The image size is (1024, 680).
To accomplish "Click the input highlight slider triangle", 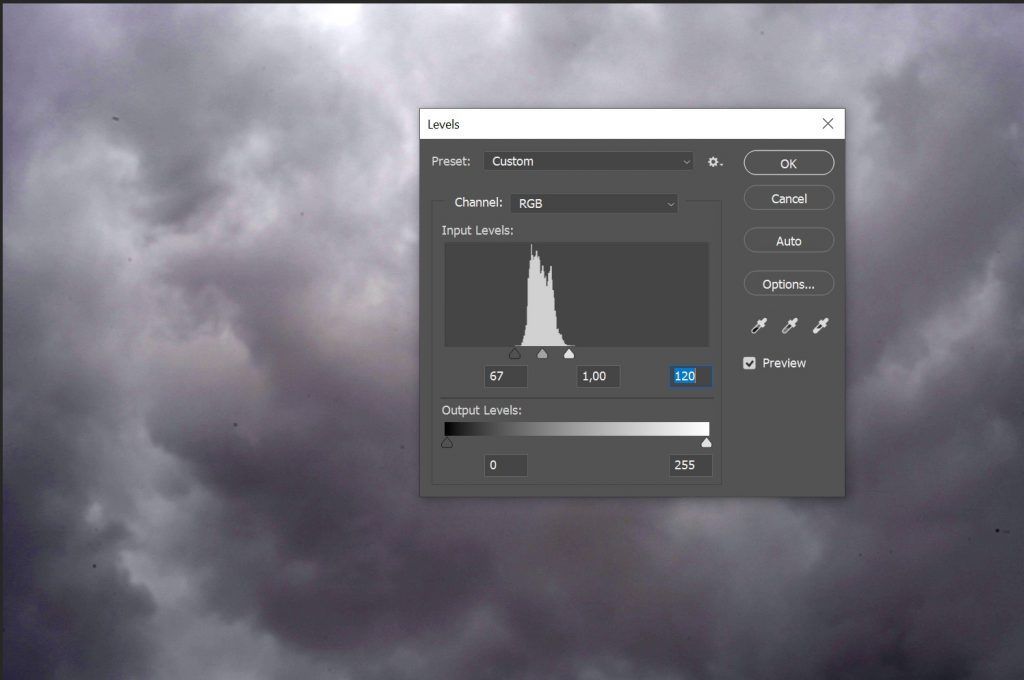I will click(x=569, y=353).
